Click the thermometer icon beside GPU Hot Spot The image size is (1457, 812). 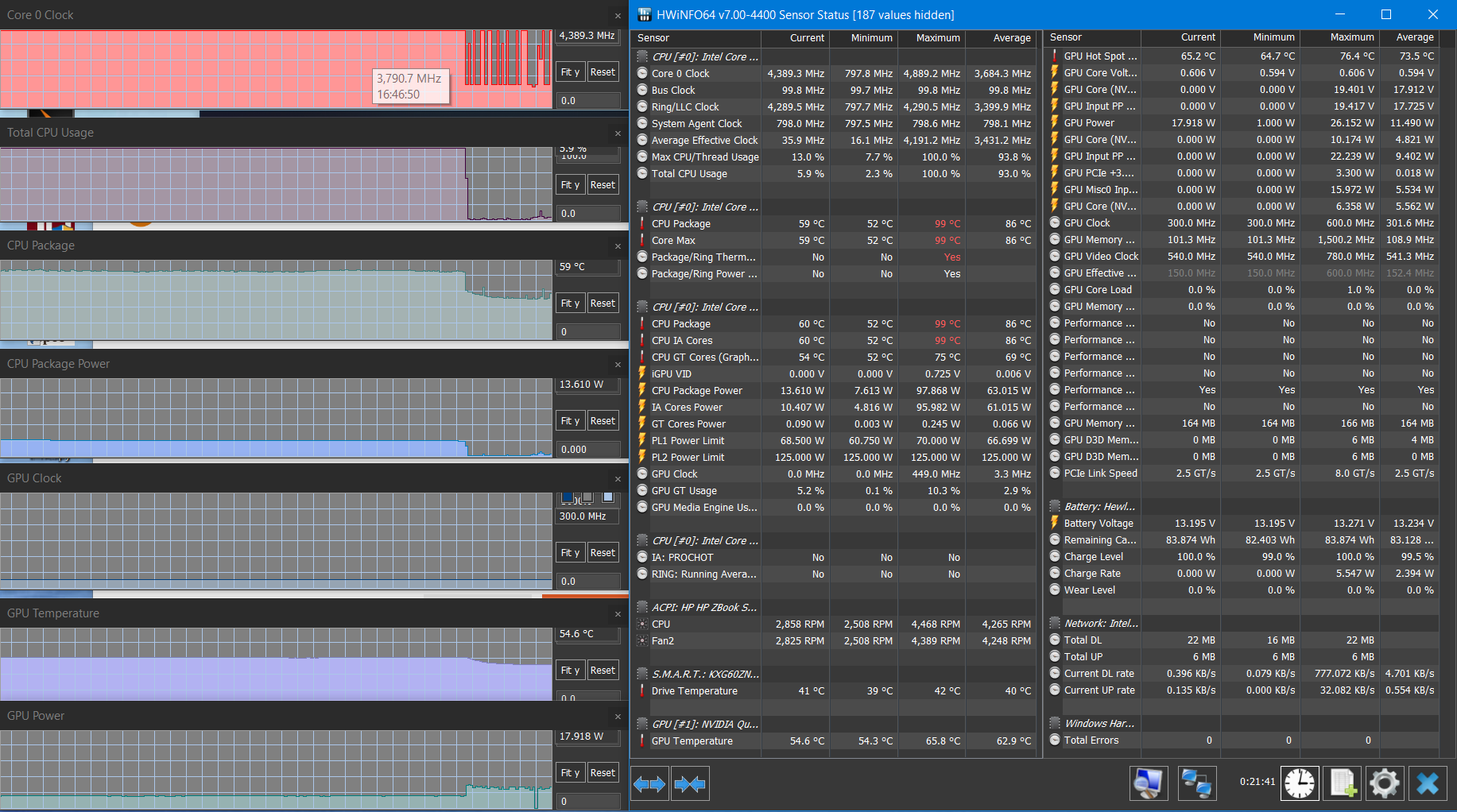1055,56
